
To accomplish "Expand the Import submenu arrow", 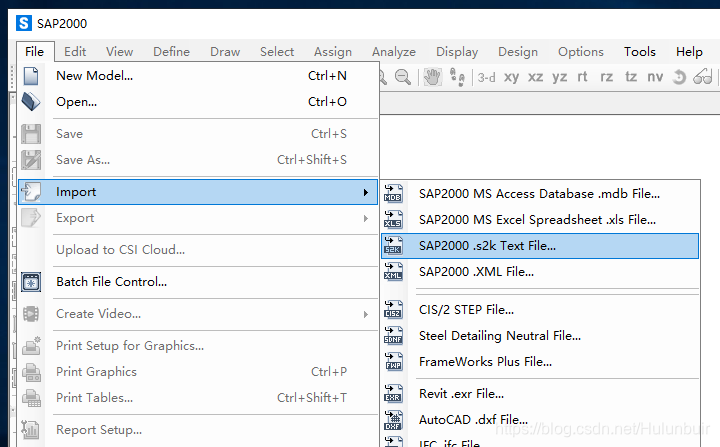I will click(366, 192).
